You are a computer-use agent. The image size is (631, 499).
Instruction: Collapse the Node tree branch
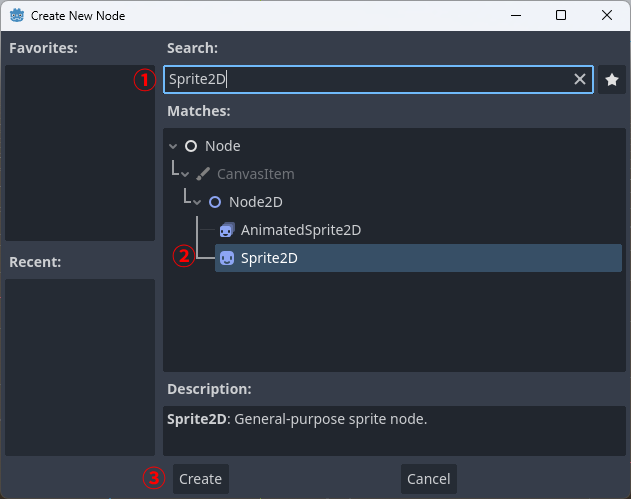(x=173, y=146)
